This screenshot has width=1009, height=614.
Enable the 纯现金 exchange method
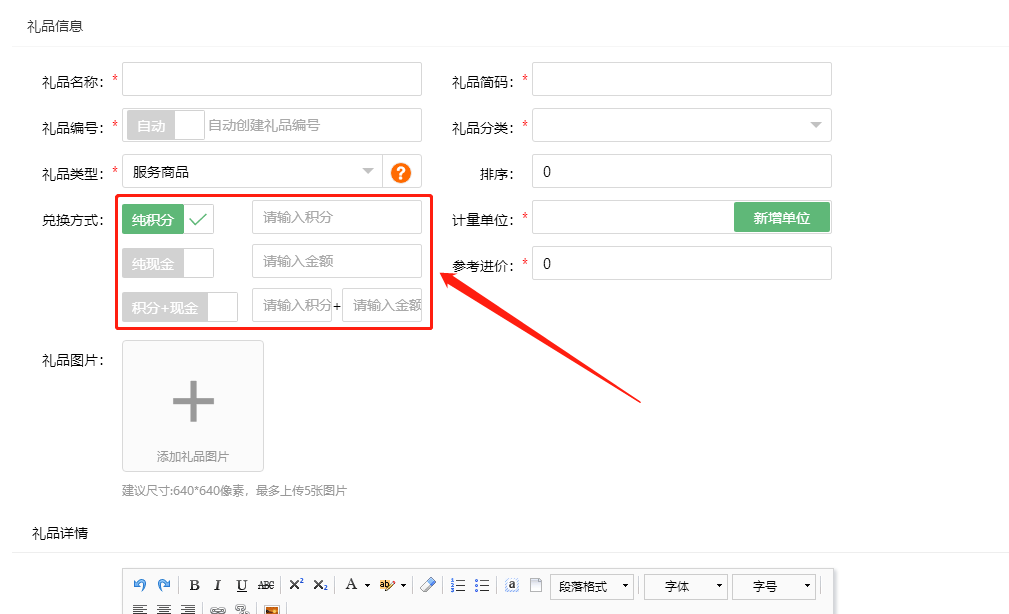[x=167, y=263]
